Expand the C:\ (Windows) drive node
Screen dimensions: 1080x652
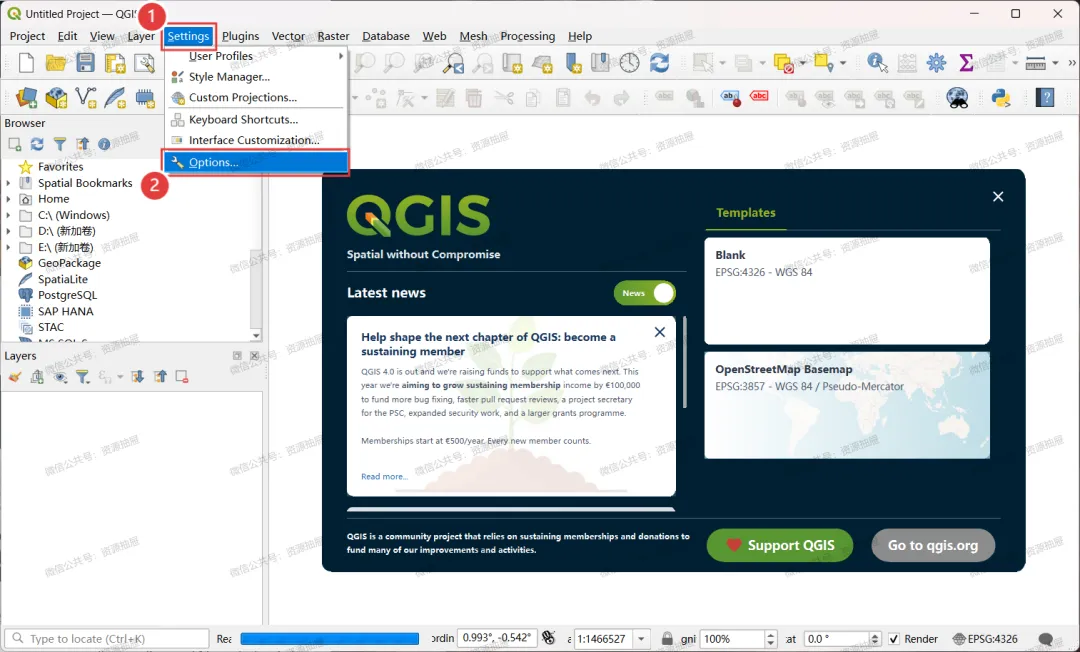8,215
